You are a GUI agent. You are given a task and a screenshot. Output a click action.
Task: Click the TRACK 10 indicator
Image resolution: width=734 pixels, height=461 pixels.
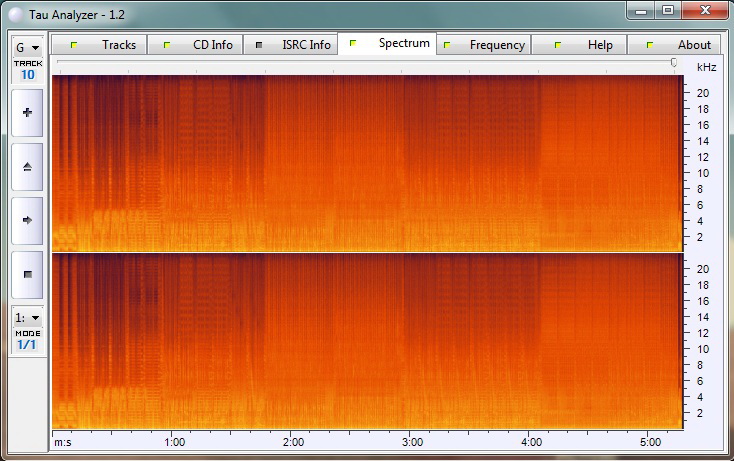(x=27, y=70)
